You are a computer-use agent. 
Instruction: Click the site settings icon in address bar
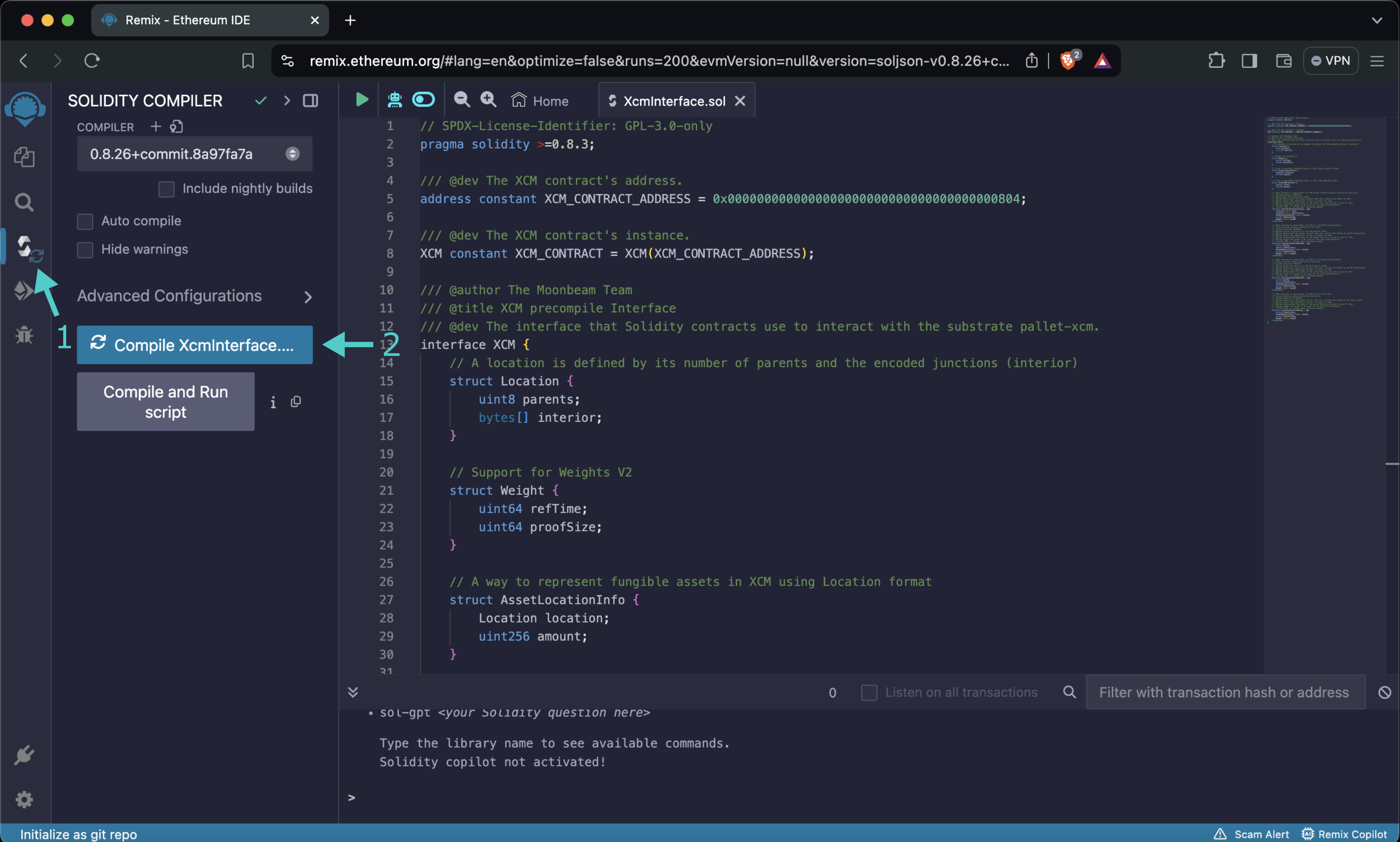[x=288, y=61]
